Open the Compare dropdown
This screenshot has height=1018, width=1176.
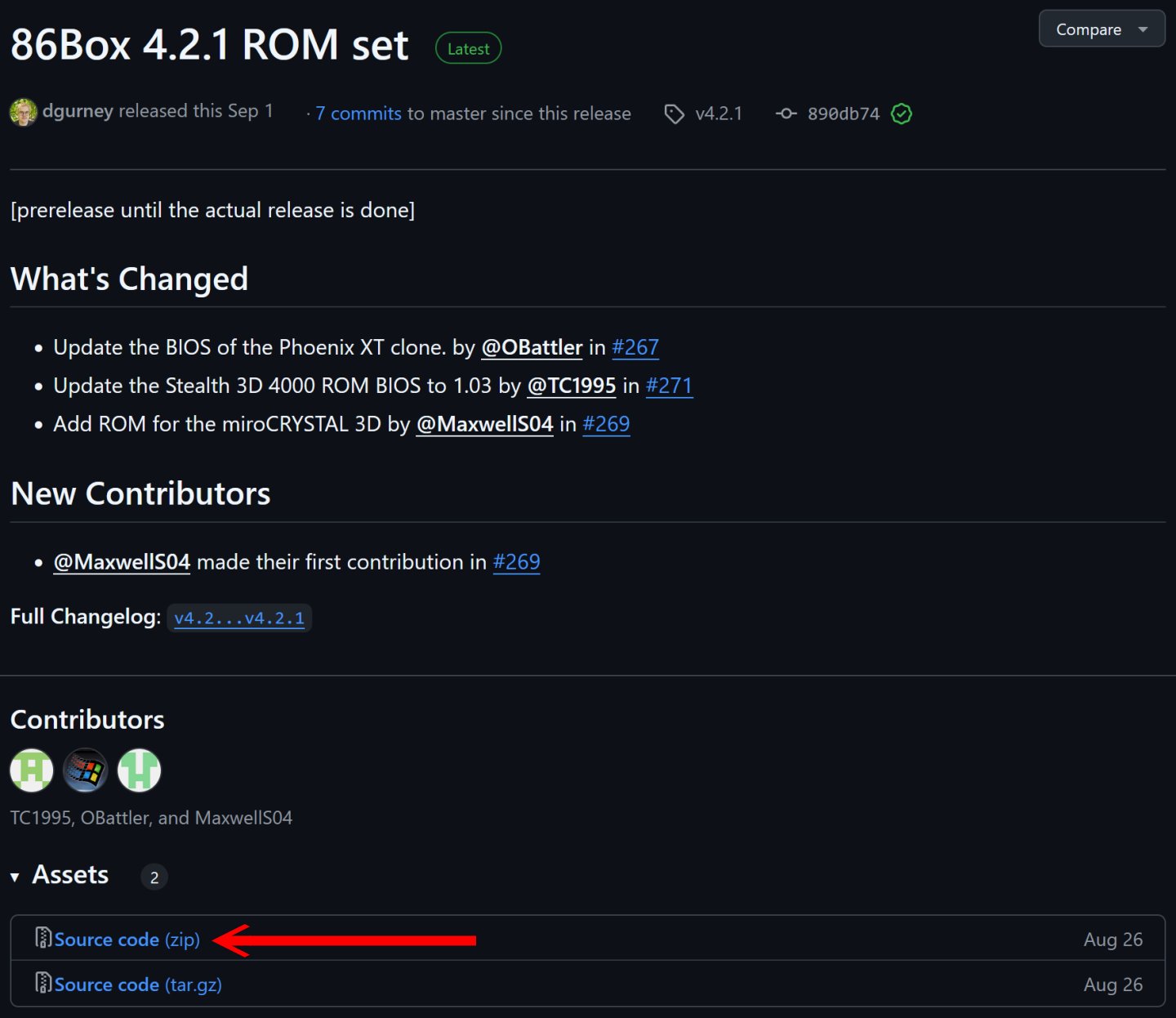pos(1101,29)
